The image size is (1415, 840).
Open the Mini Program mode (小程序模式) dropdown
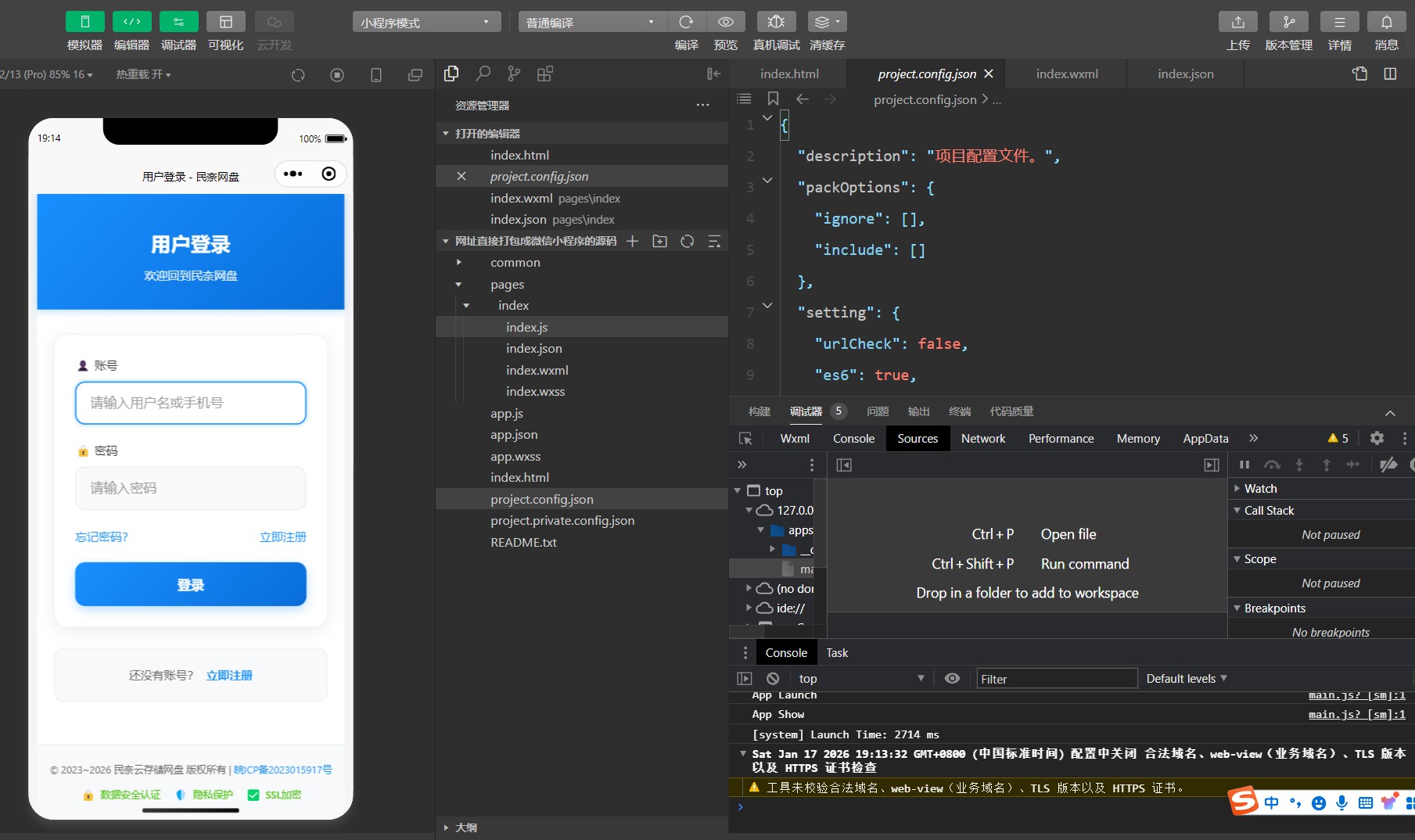[426, 22]
